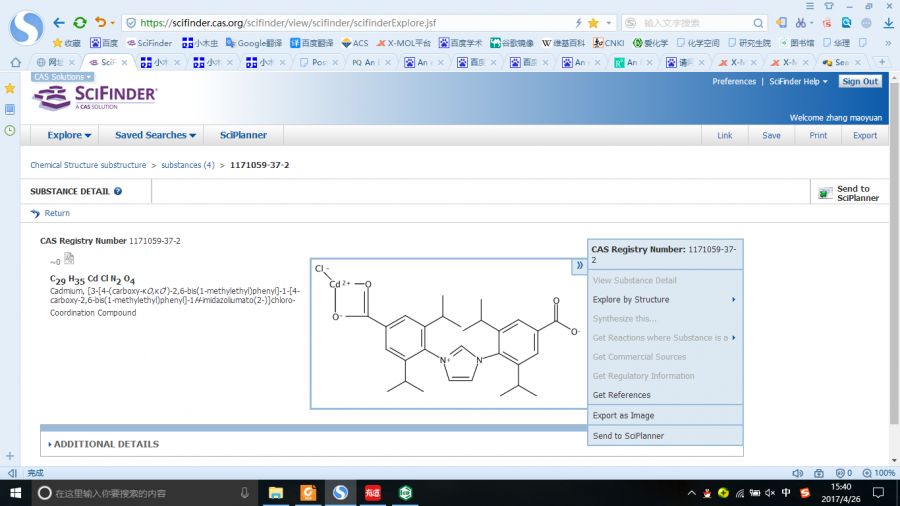Open the CAS Solutions dropdown
The width and height of the screenshot is (900, 506).
(62, 77)
